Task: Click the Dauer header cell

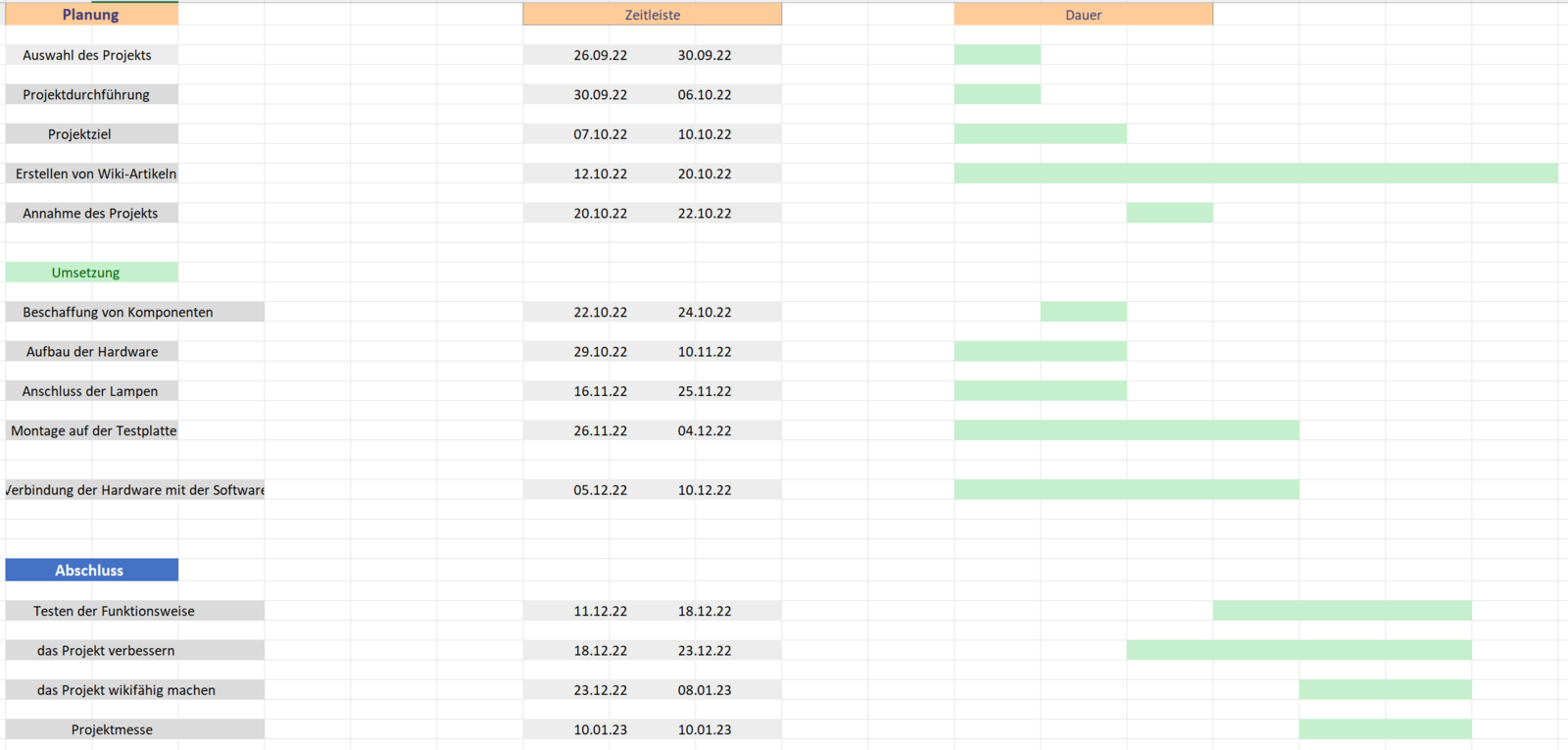Action: [x=1083, y=15]
